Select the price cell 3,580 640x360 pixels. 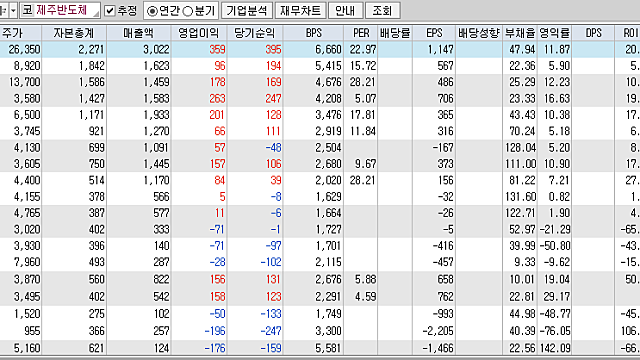27,99
